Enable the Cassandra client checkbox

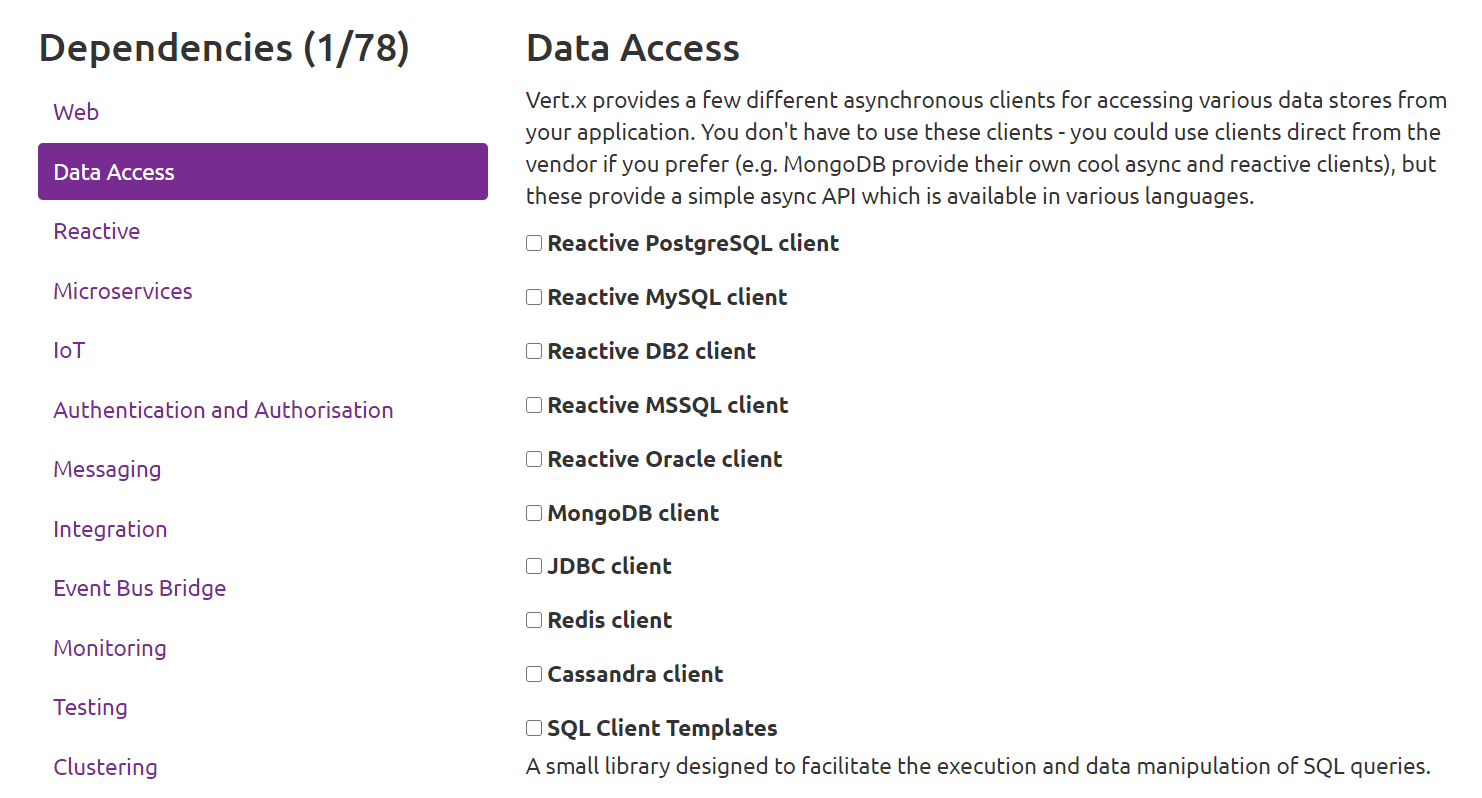pyautogui.click(x=534, y=674)
